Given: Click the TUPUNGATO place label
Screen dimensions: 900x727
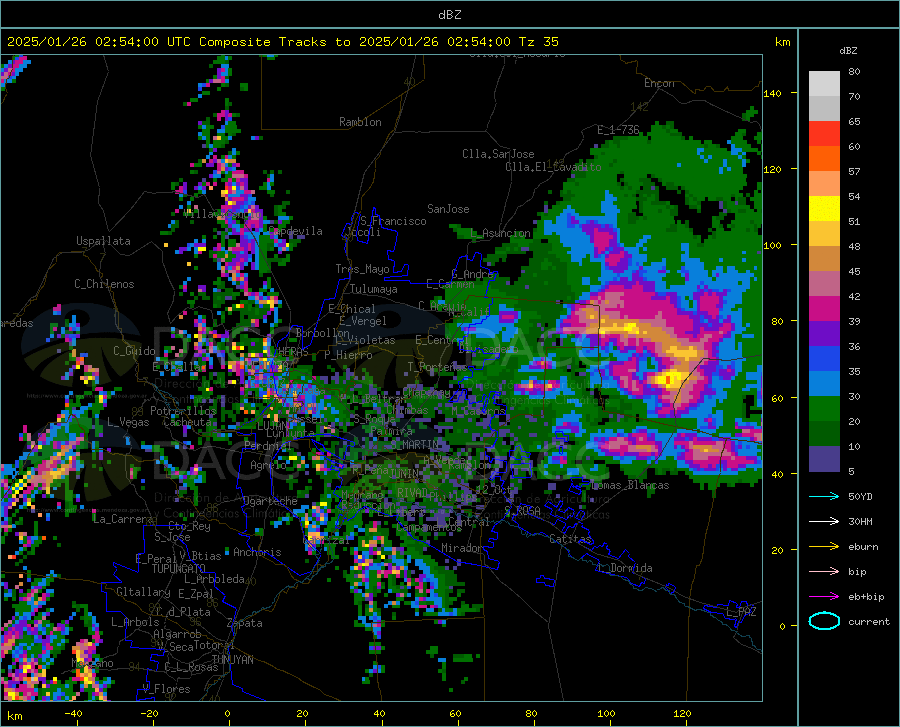Looking at the screenshot, I should point(179,569).
